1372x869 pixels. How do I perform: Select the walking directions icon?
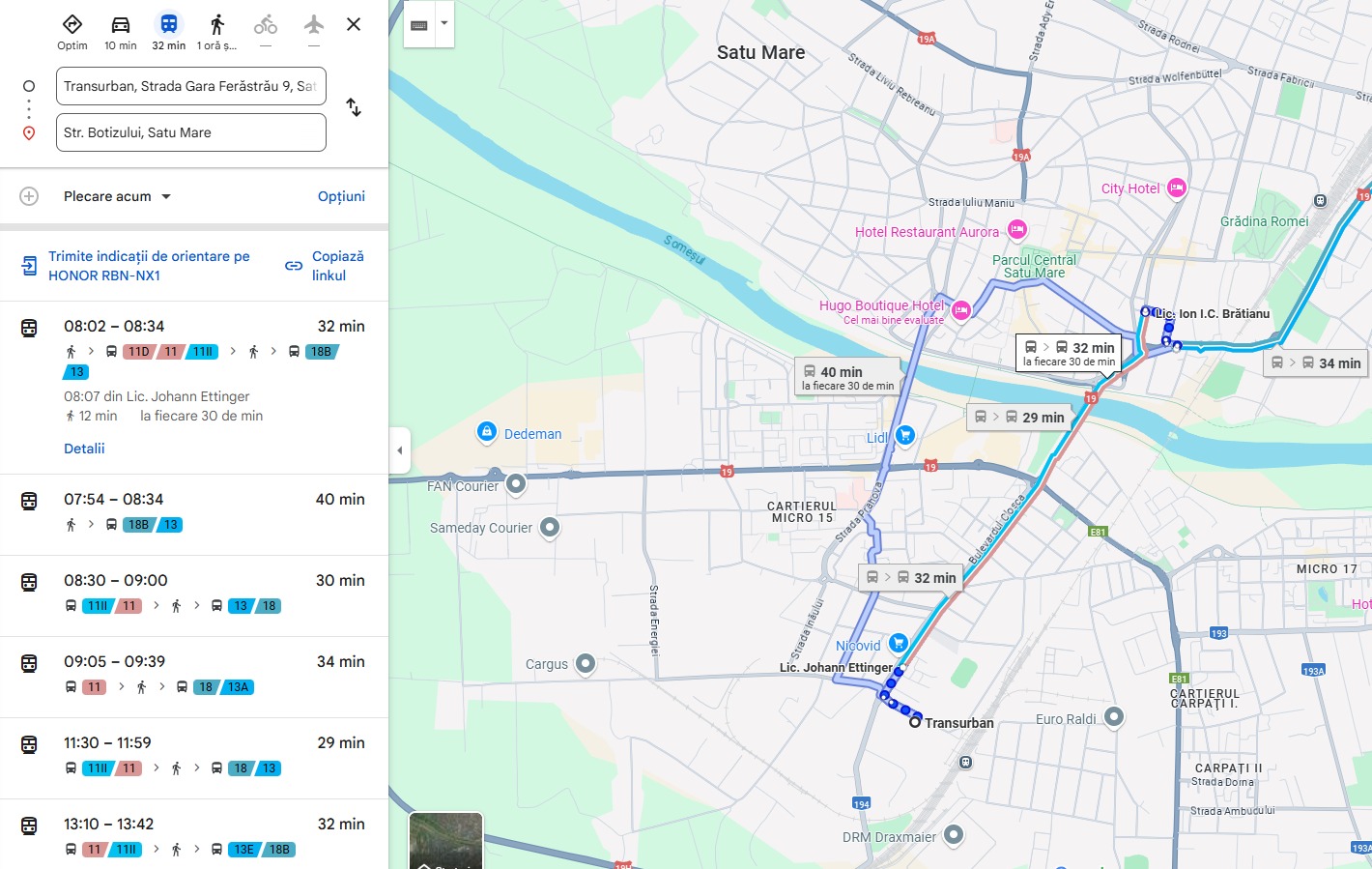(217, 24)
